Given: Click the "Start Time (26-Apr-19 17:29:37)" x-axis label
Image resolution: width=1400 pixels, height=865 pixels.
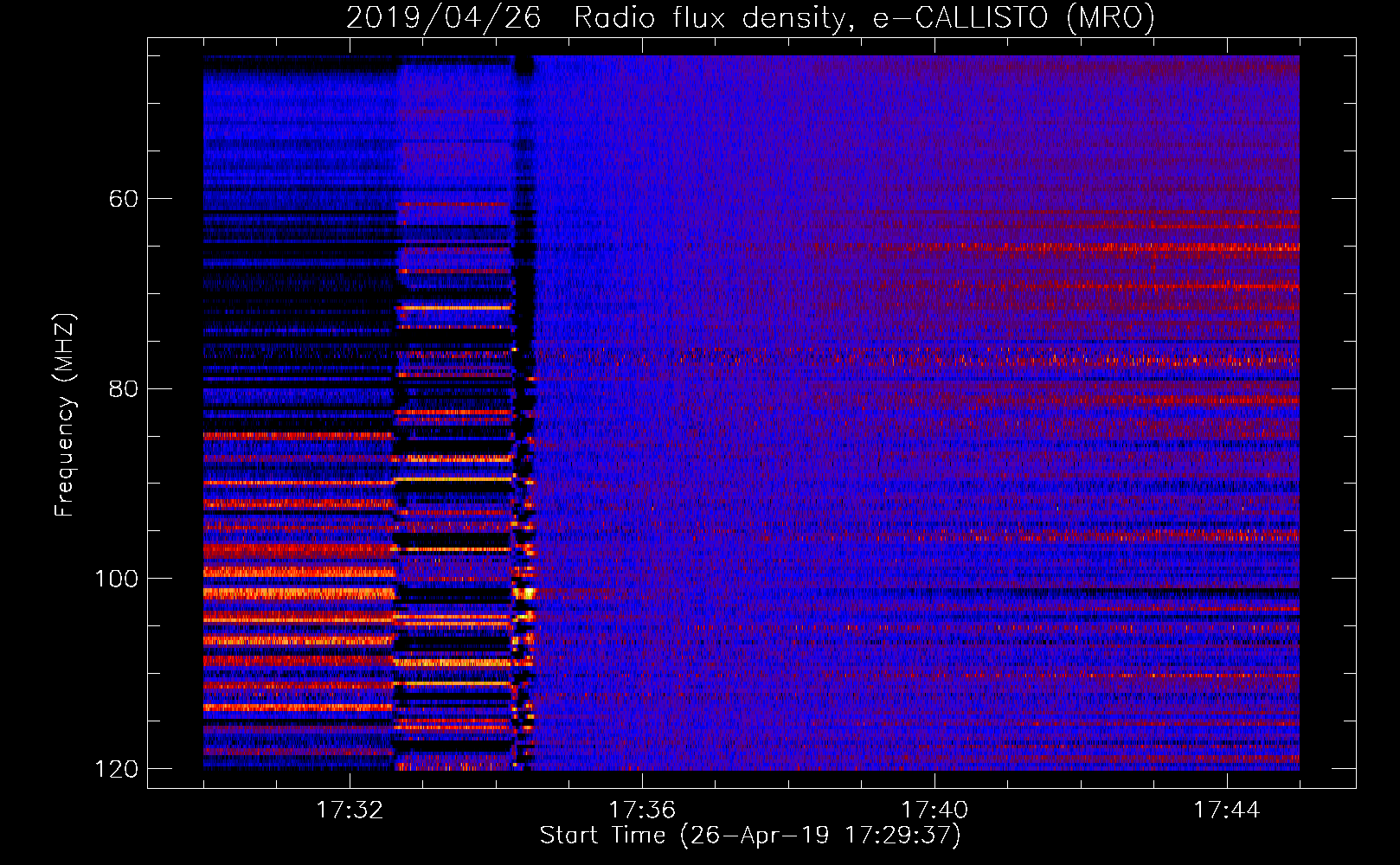Looking at the screenshot, I should (750, 836).
